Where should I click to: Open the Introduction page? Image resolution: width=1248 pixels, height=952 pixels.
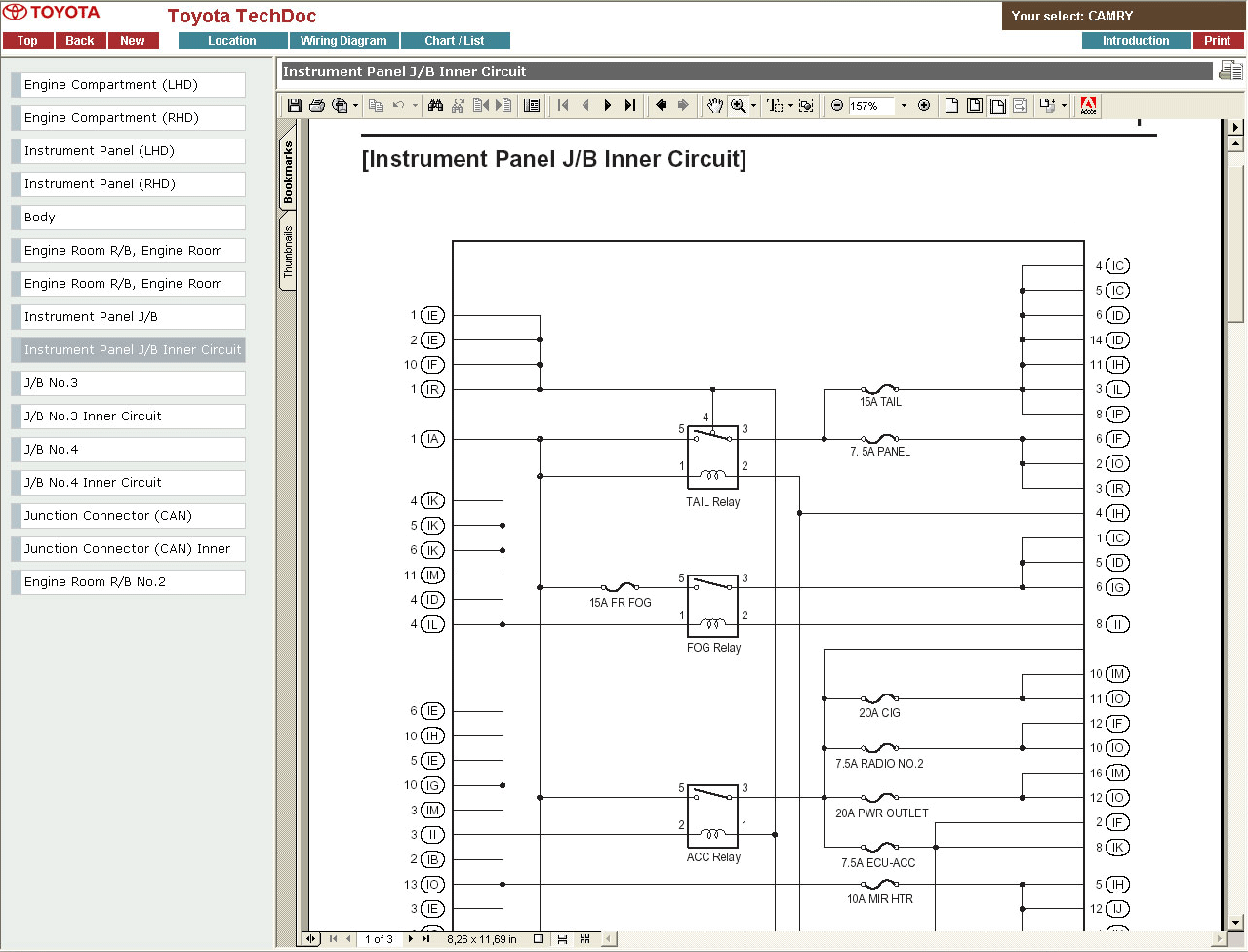[1136, 41]
